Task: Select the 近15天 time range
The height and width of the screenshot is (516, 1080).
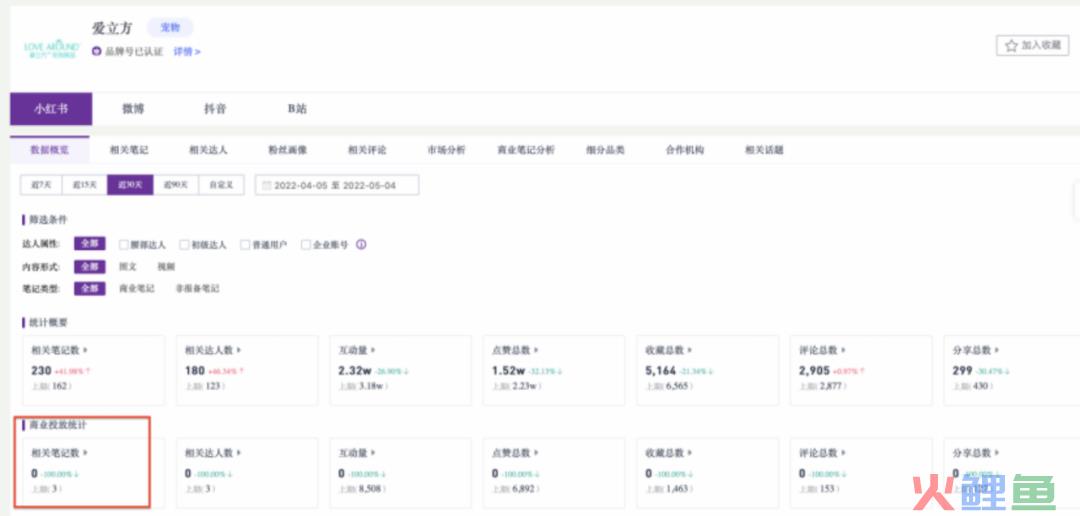Action: tap(85, 185)
